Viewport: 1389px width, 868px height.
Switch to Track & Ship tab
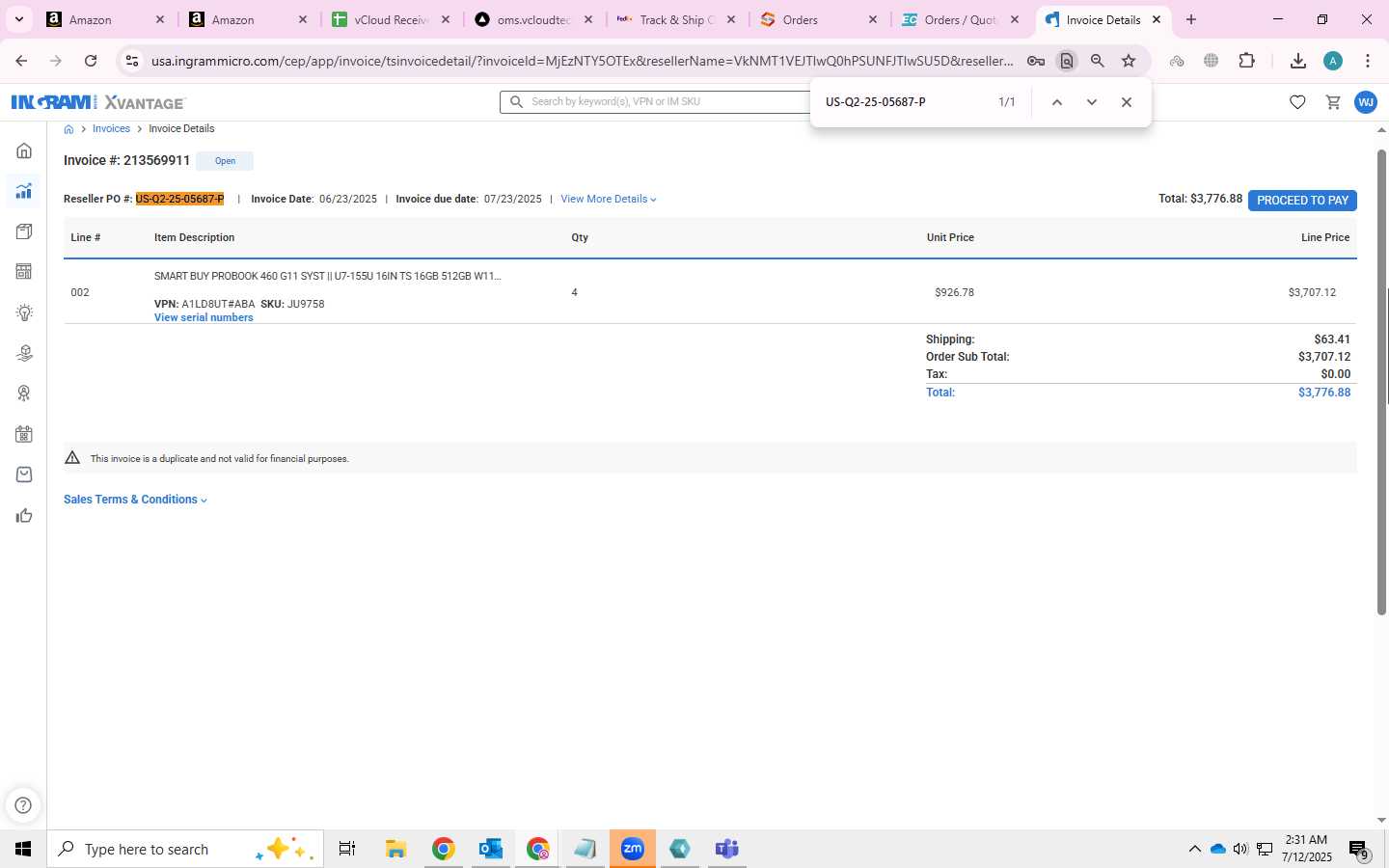pos(676,19)
